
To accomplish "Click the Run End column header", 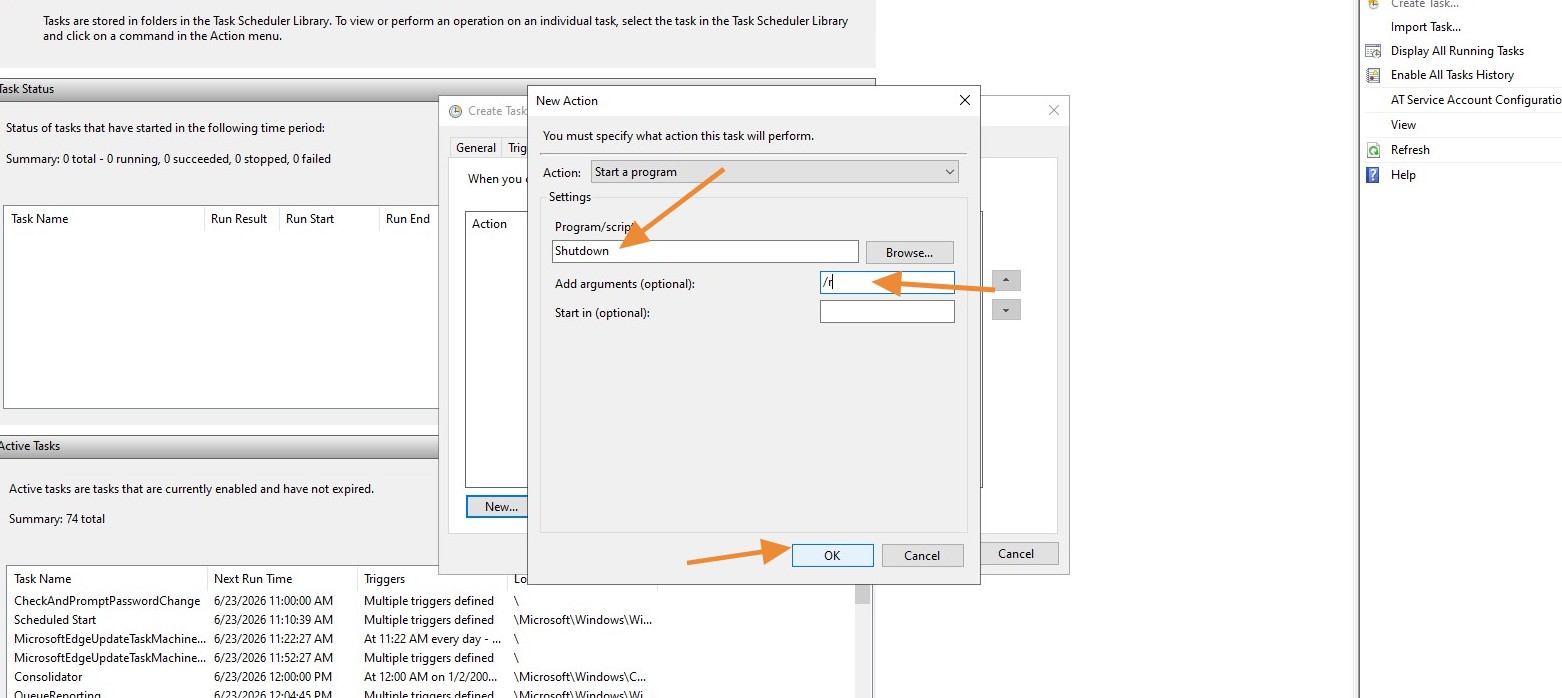I will tap(408, 219).
